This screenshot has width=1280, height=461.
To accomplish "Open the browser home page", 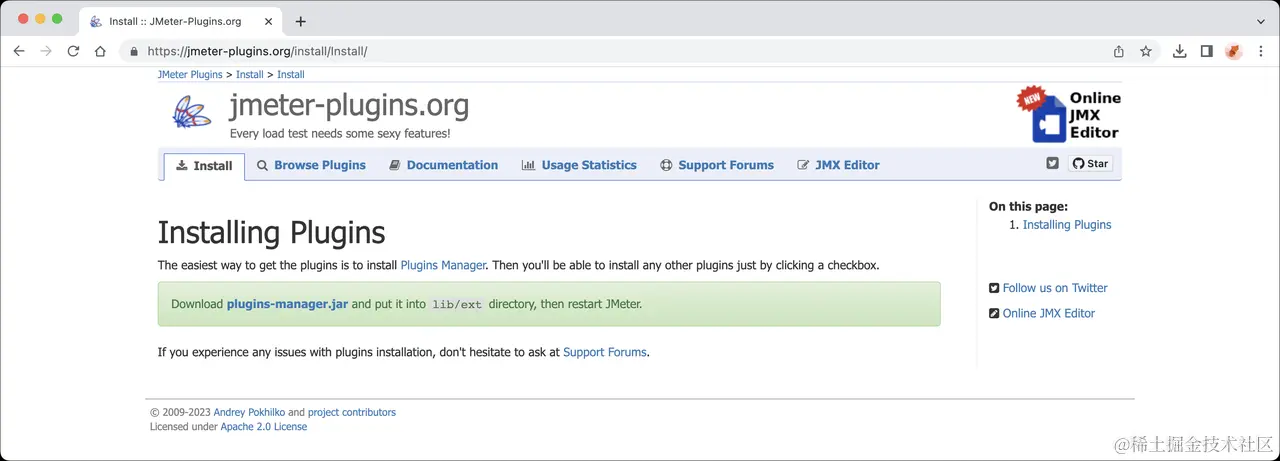I will pyautogui.click(x=100, y=51).
